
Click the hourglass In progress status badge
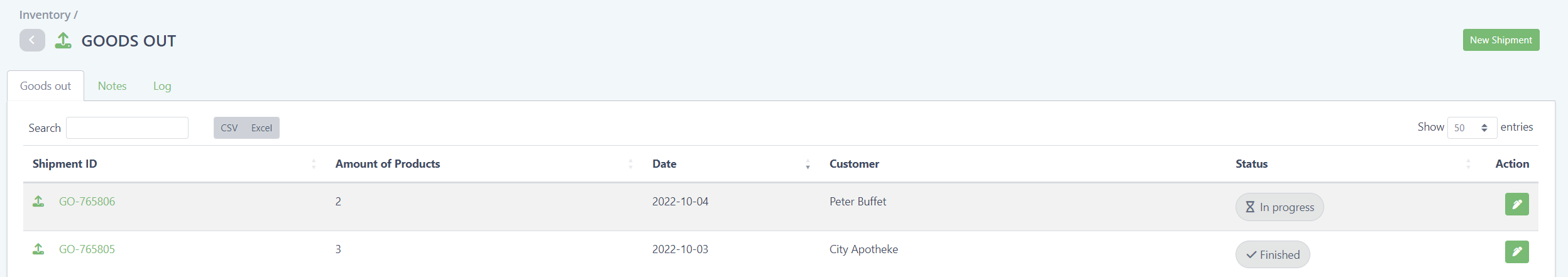1280,207
